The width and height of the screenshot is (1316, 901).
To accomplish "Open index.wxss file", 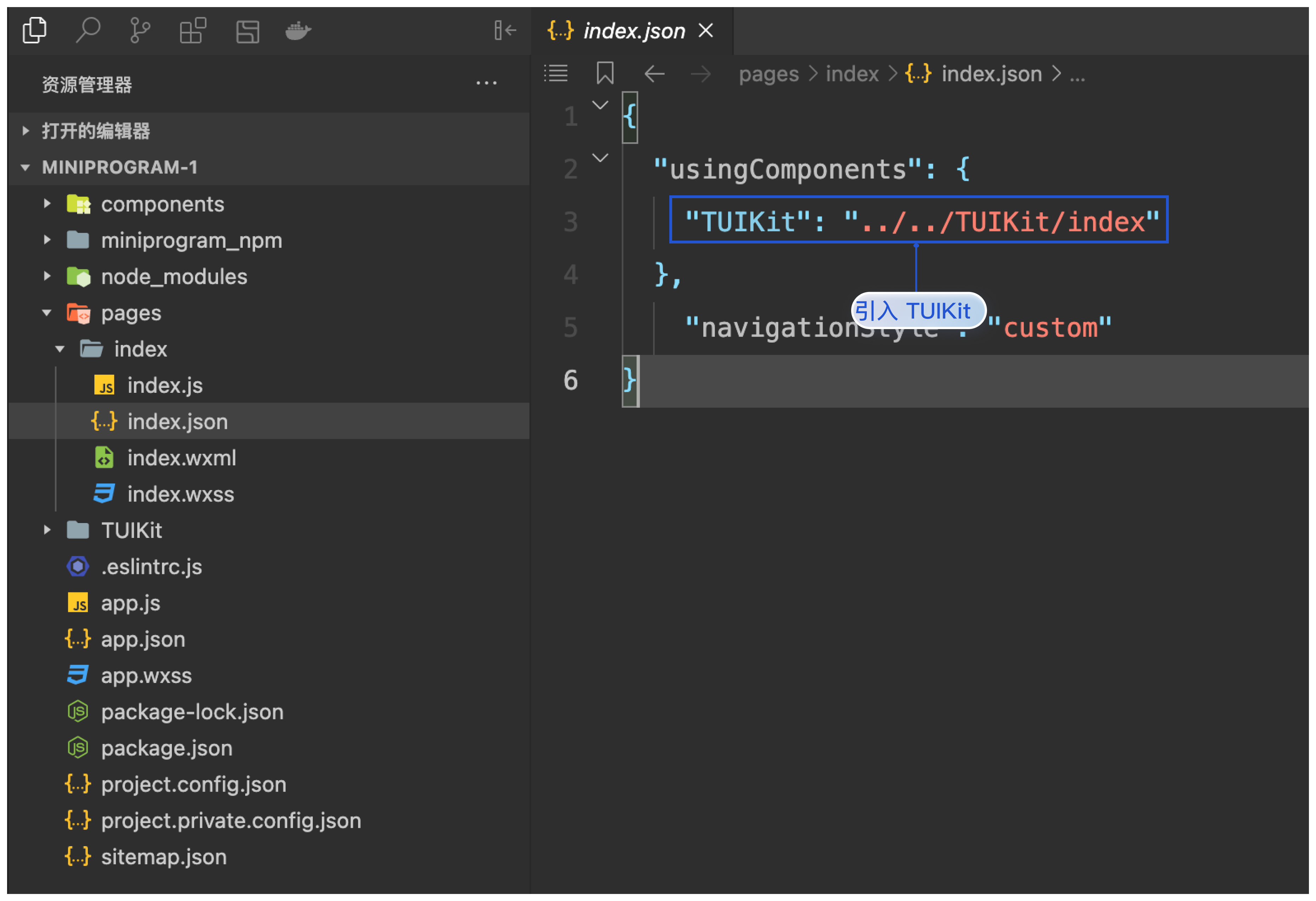I will (269, 494).
